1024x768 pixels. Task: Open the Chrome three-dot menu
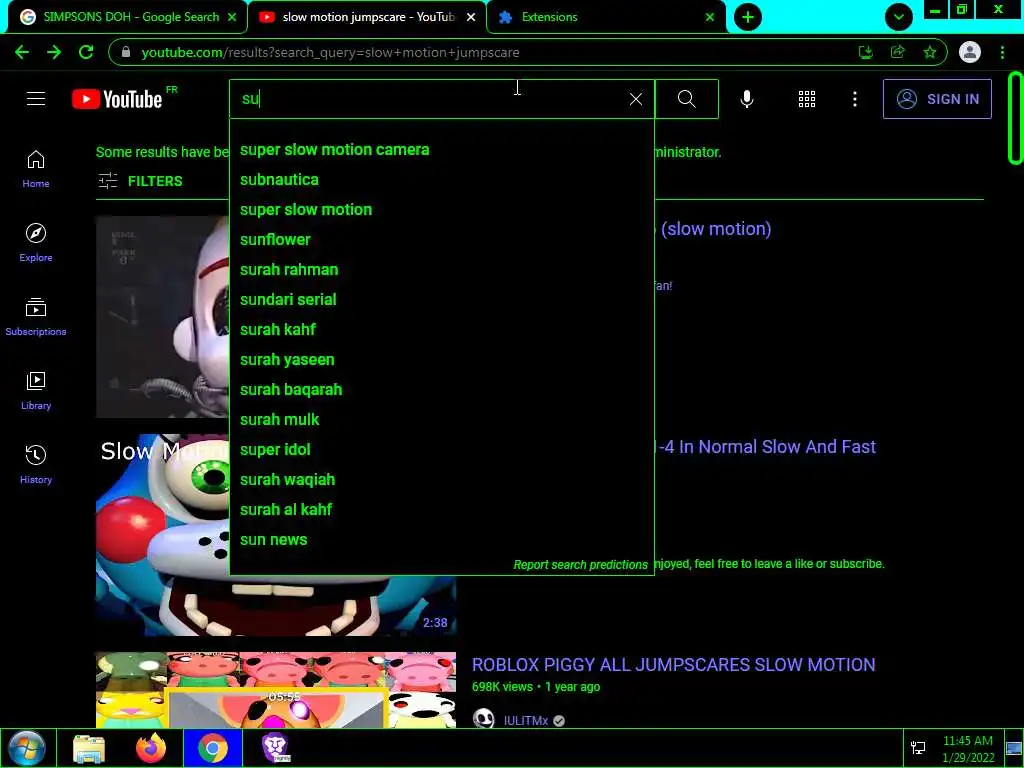[1002, 52]
